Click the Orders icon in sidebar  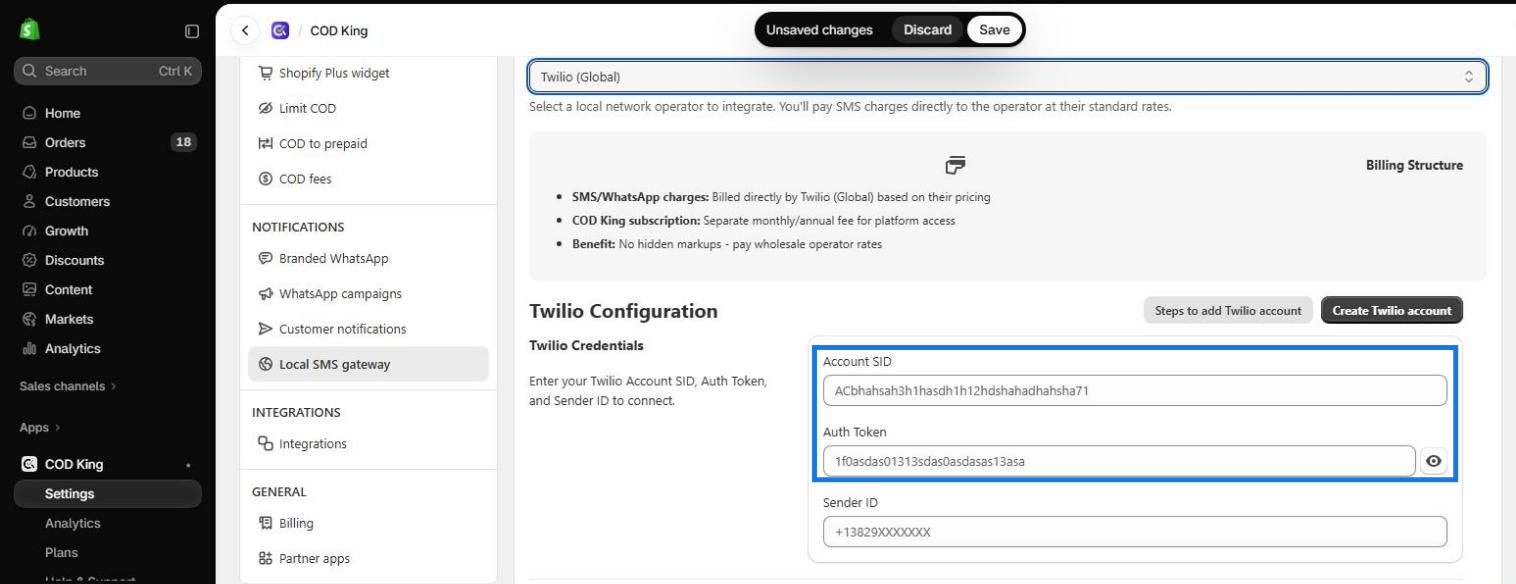click(29, 142)
